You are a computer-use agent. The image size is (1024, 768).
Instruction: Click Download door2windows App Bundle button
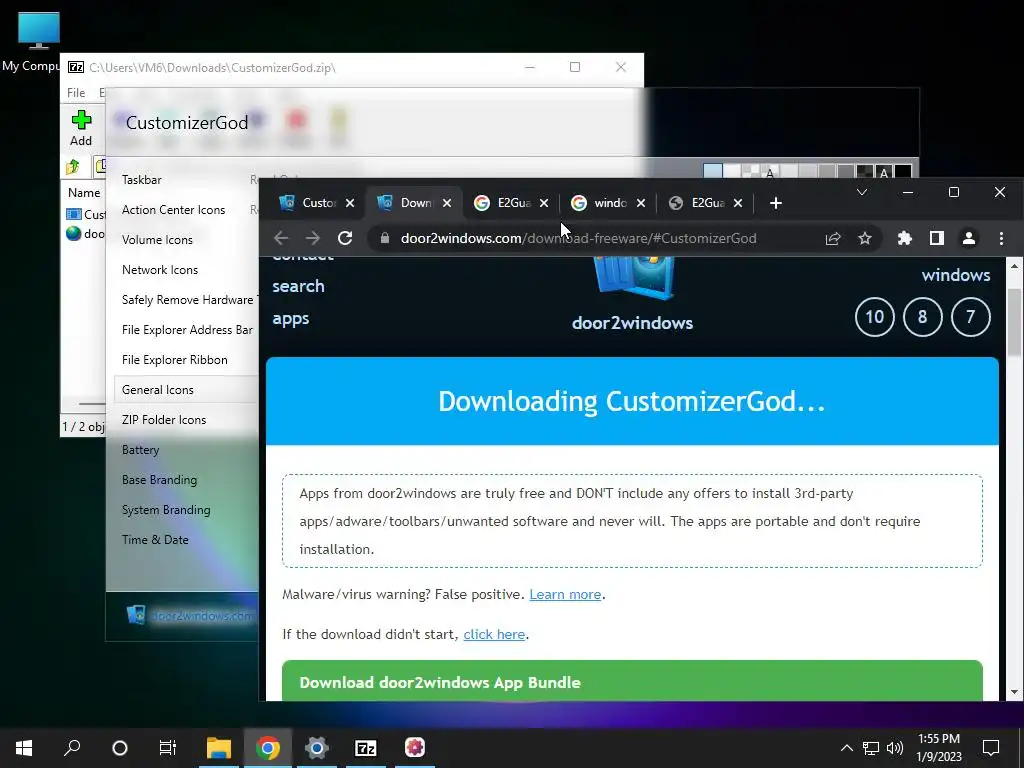tap(632, 681)
